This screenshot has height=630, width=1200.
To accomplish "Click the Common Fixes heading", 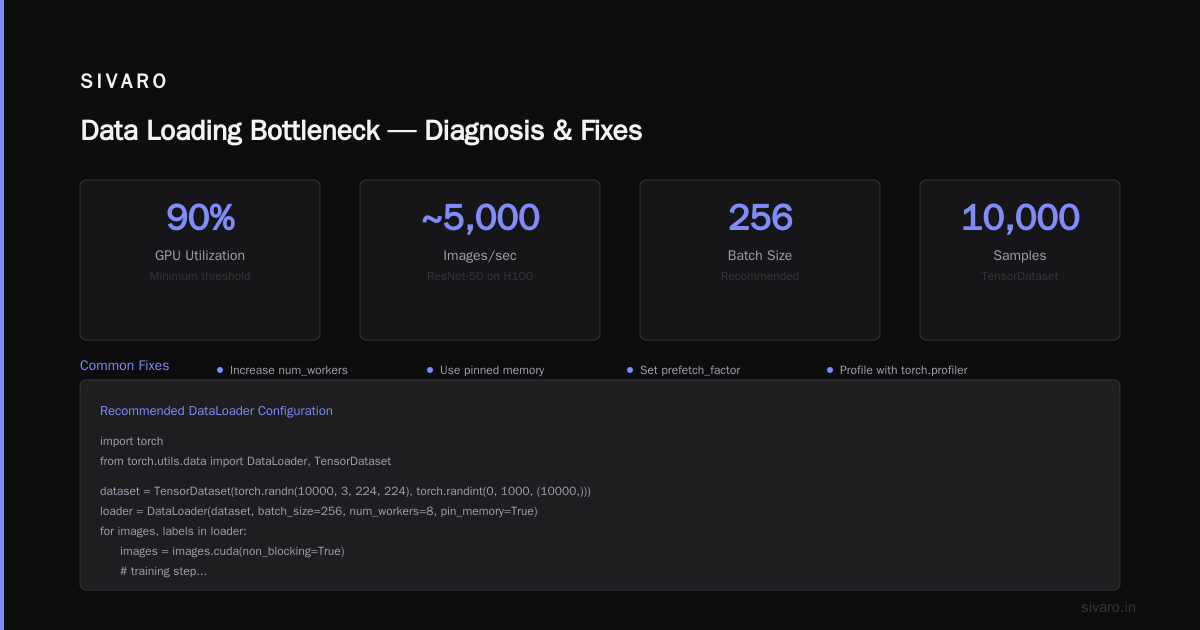I will pos(124,366).
